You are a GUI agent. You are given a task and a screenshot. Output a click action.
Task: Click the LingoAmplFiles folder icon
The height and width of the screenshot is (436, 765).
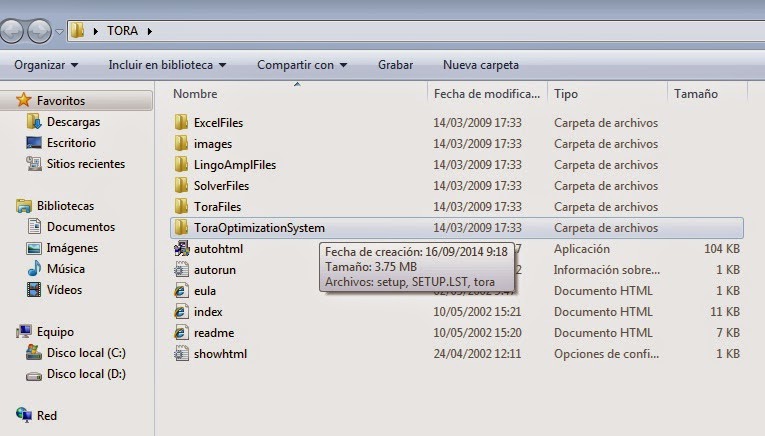(181, 164)
